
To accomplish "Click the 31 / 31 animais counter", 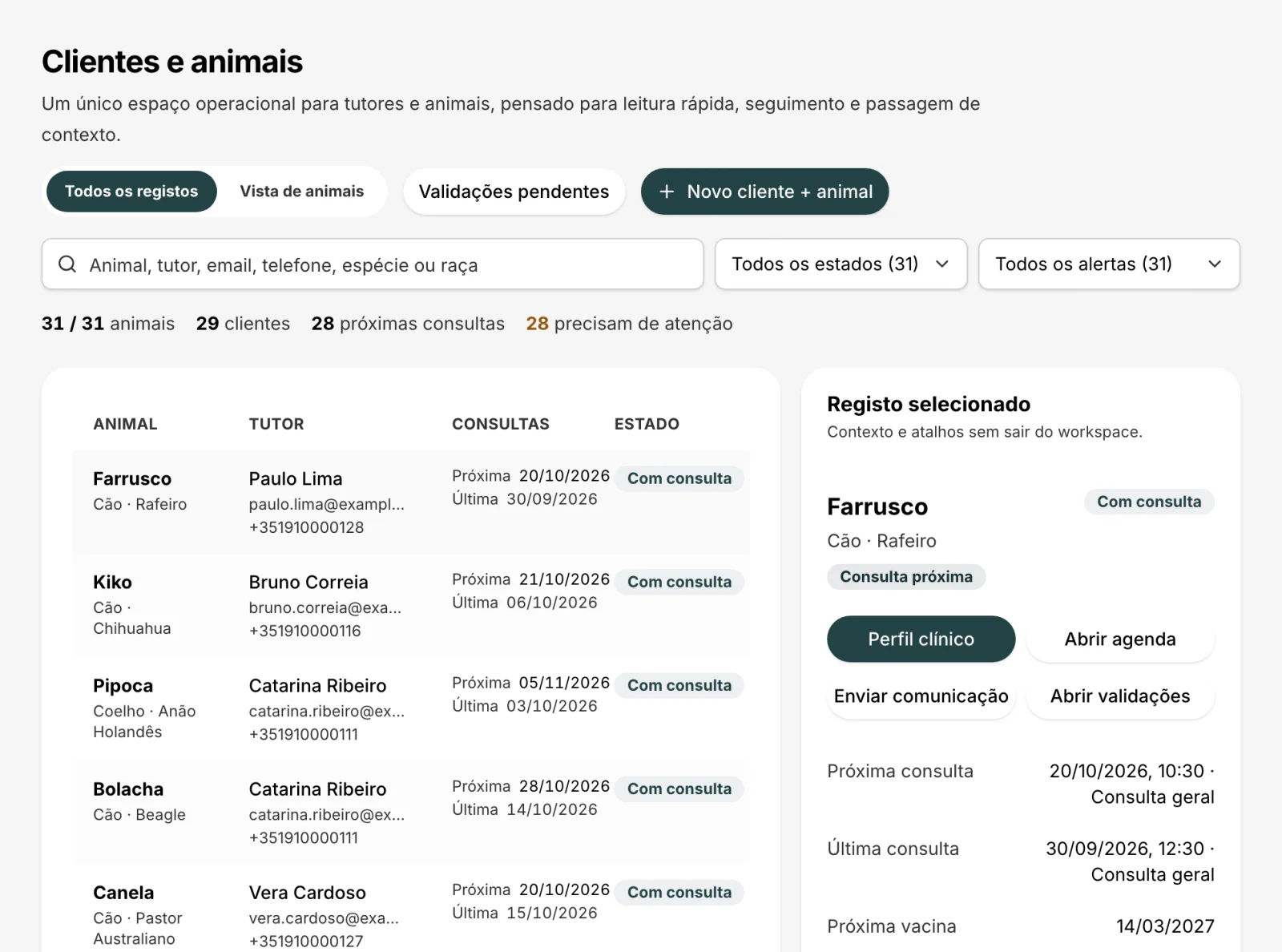I will [x=108, y=323].
